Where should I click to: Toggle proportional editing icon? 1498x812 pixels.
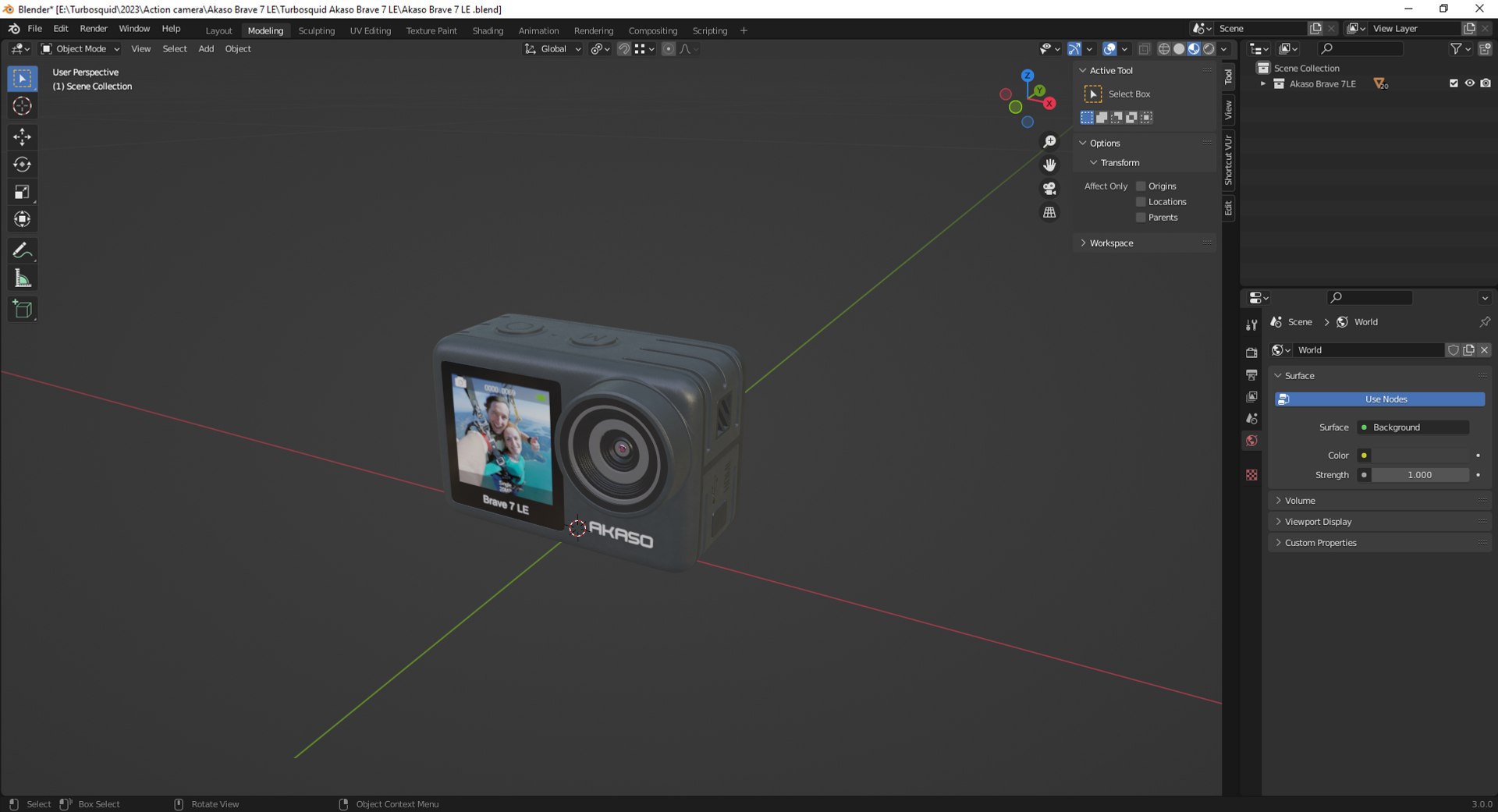(668, 49)
